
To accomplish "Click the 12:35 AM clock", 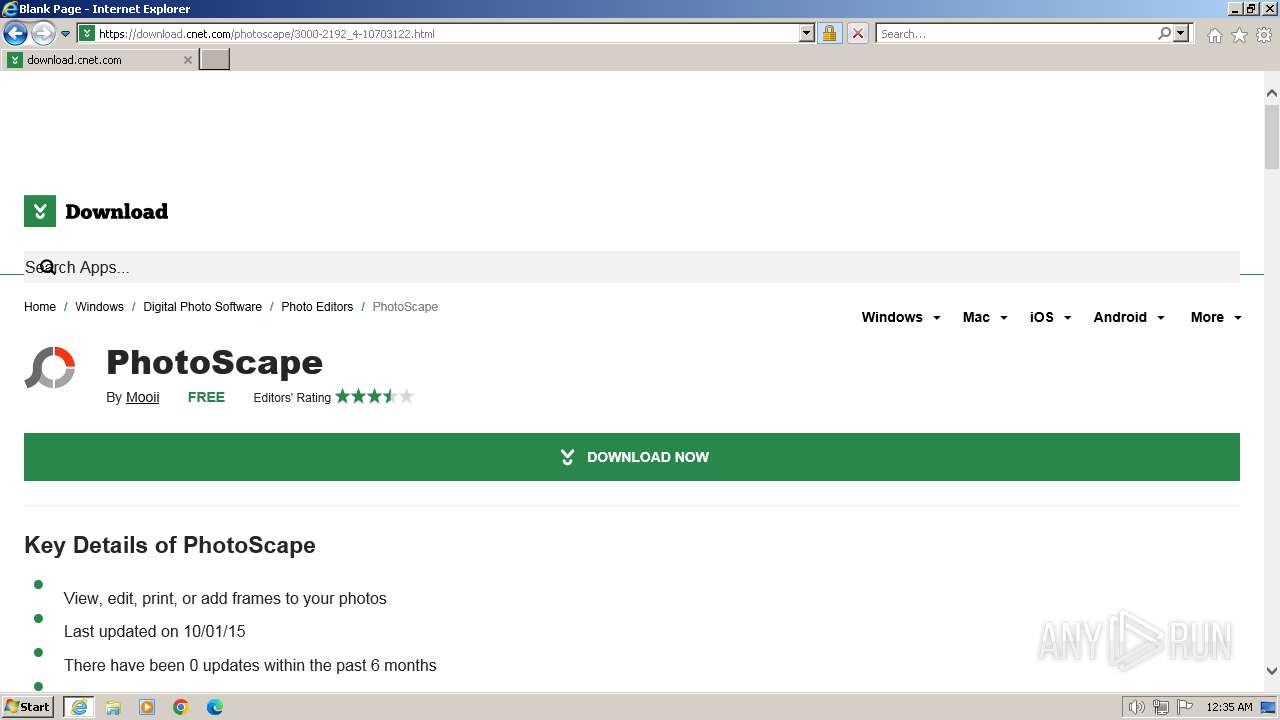I will [1229, 707].
